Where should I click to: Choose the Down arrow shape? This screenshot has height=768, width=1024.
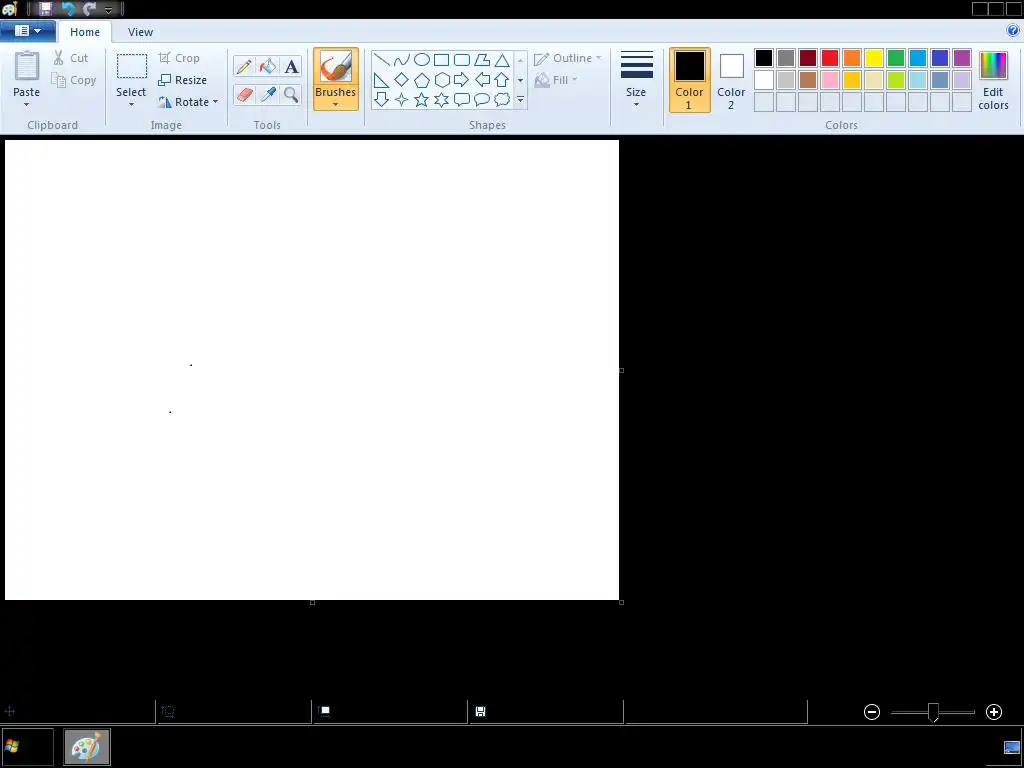381,100
